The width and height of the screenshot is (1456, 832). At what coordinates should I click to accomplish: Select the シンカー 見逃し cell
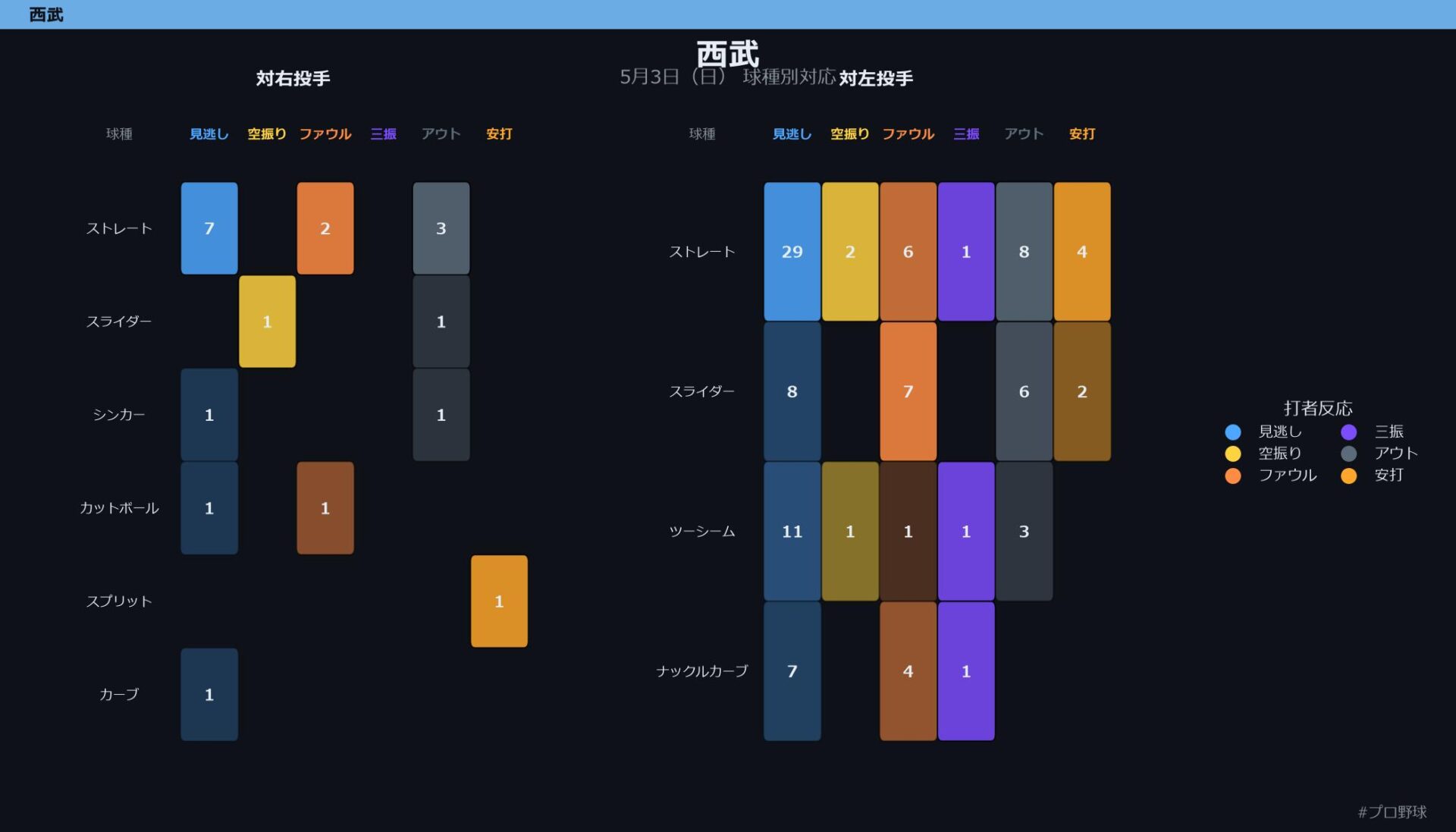pyautogui.click(x=209, y=415)
